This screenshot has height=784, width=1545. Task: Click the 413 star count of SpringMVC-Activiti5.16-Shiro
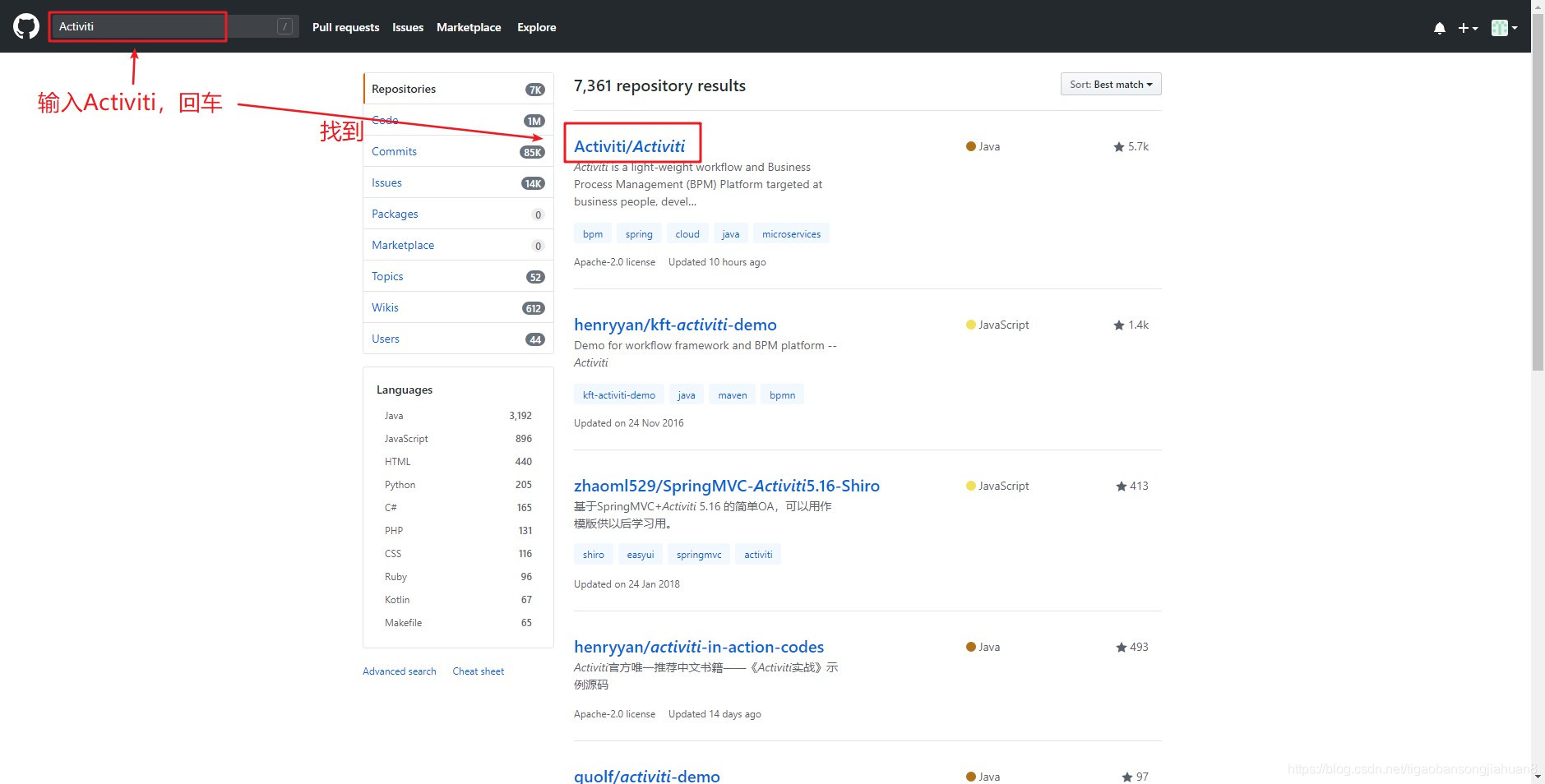(x=1131, y=486)
